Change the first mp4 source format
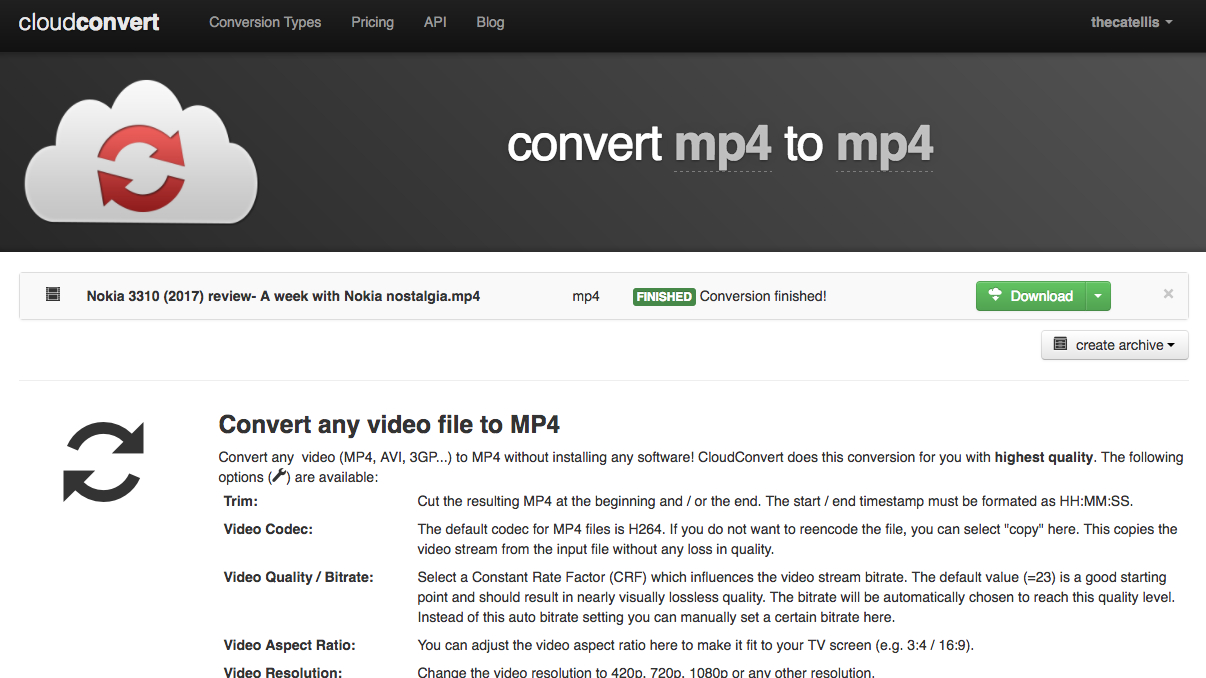 [723, 146]
